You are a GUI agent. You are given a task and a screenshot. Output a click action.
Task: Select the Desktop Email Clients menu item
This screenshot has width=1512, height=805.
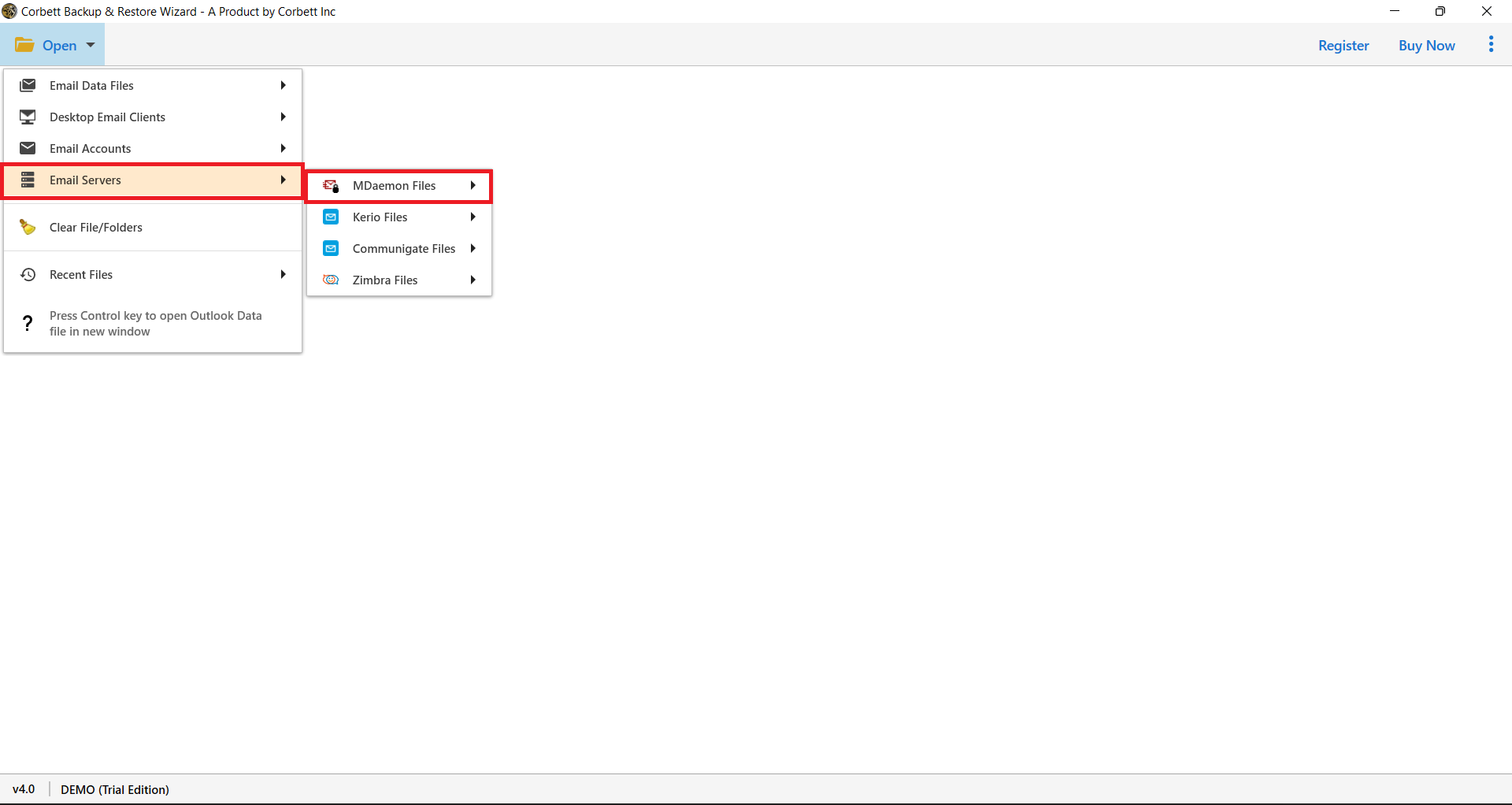[153, 117]
